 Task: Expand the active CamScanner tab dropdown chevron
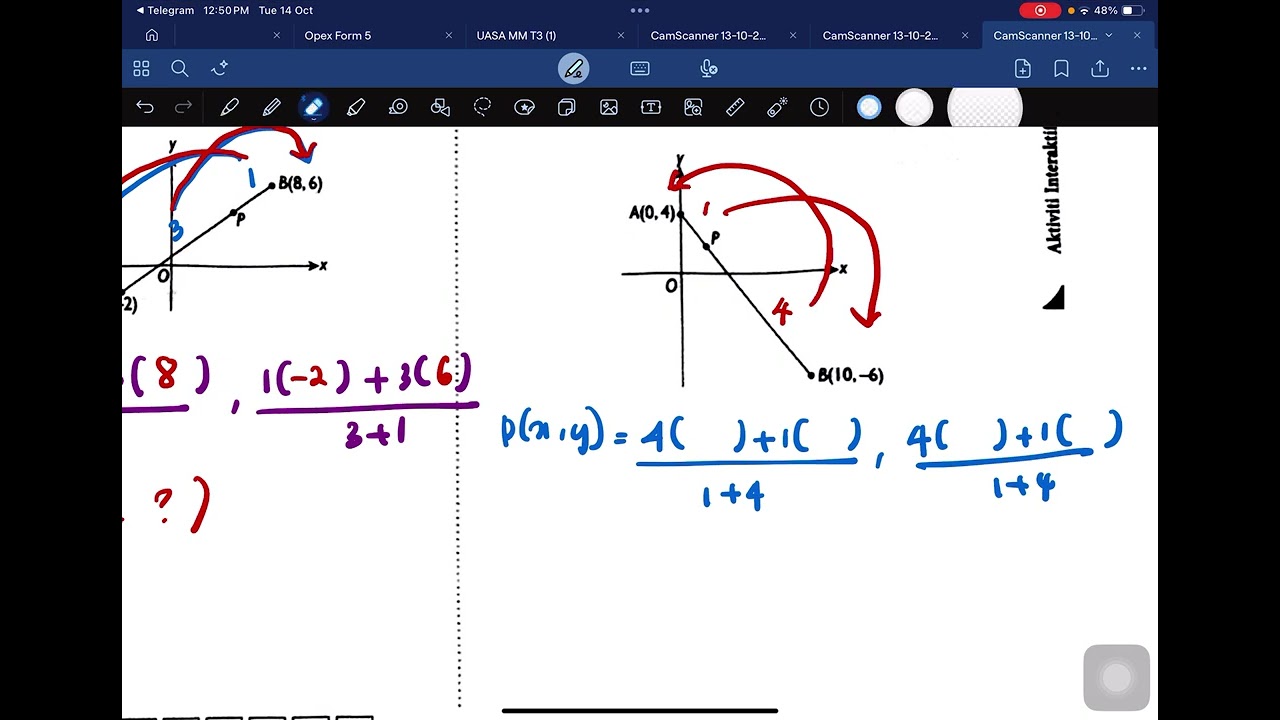[1108, 35]
